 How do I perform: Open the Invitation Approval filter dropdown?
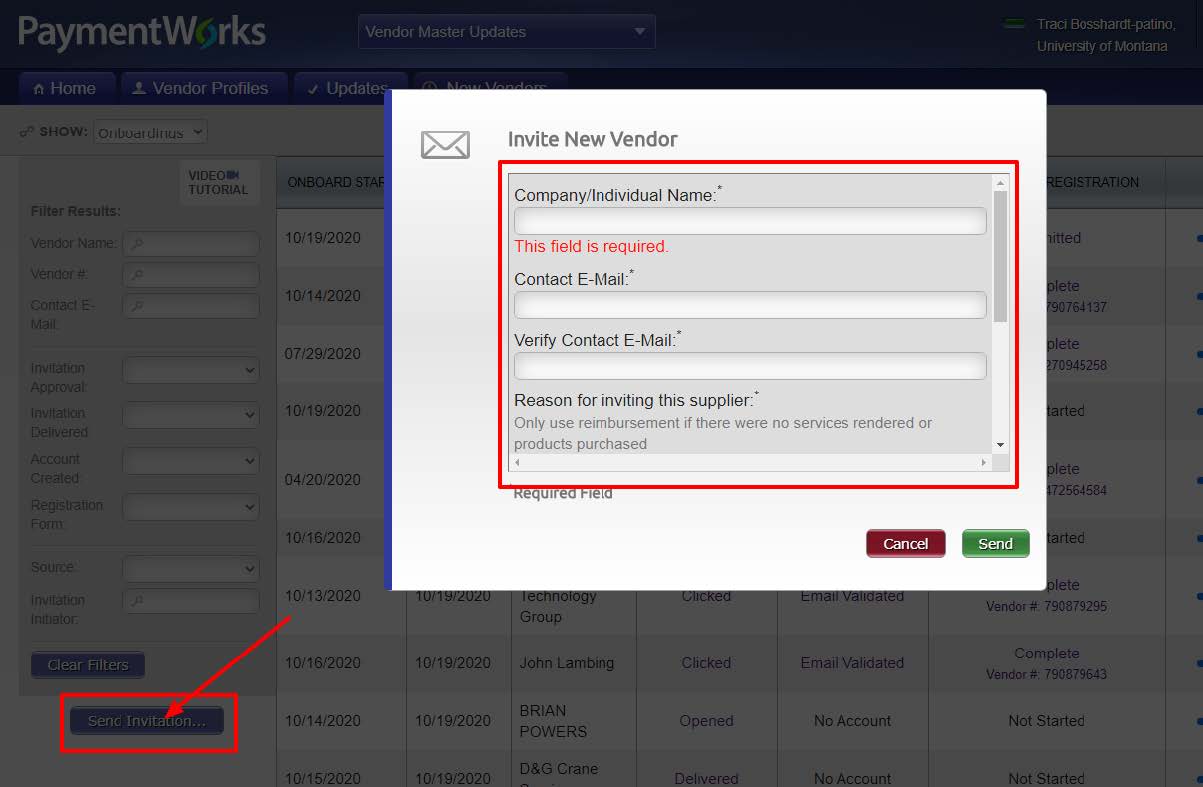[x=190, y=370]
